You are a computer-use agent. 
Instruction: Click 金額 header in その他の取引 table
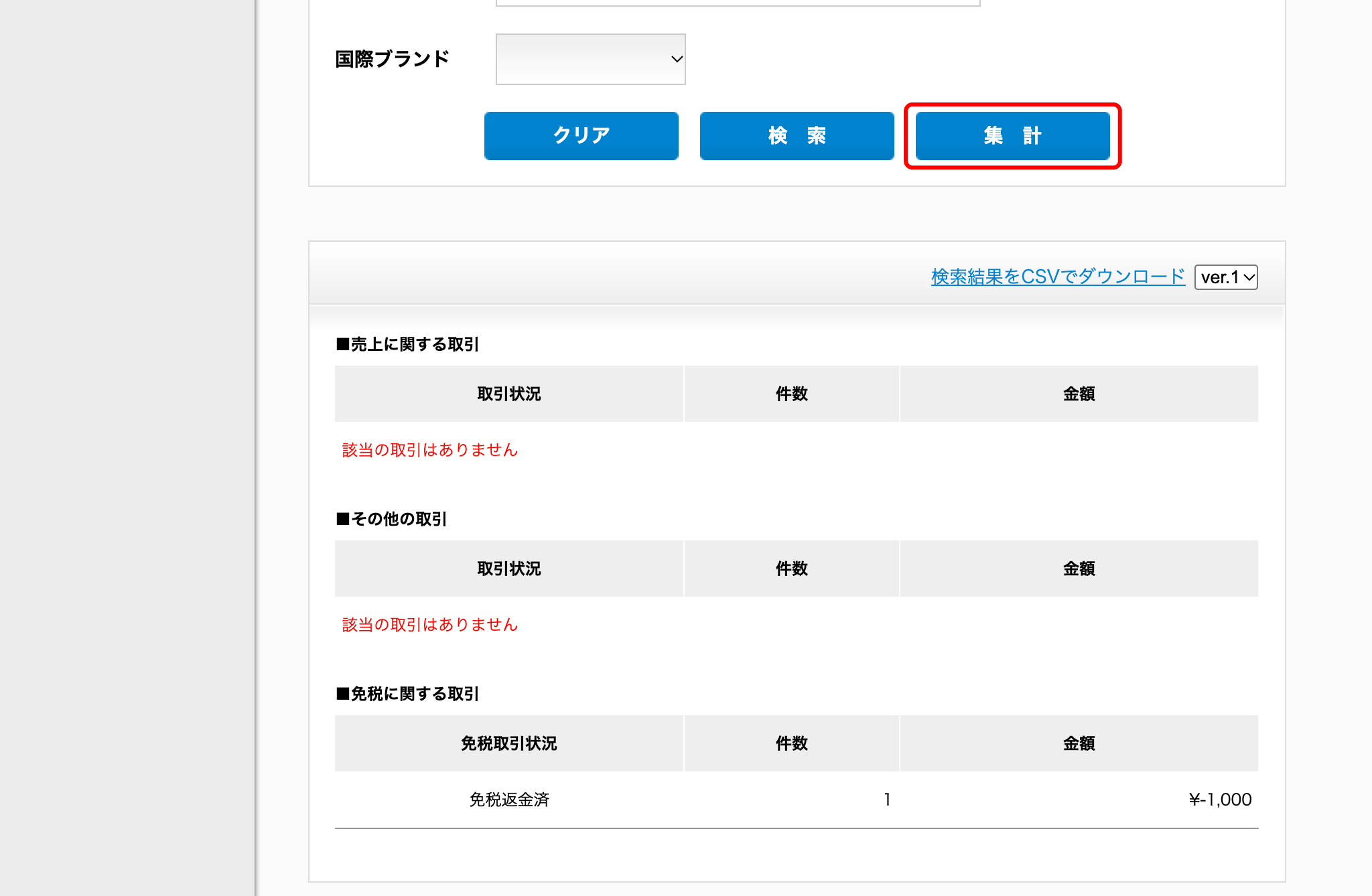tap(1079, 569)
